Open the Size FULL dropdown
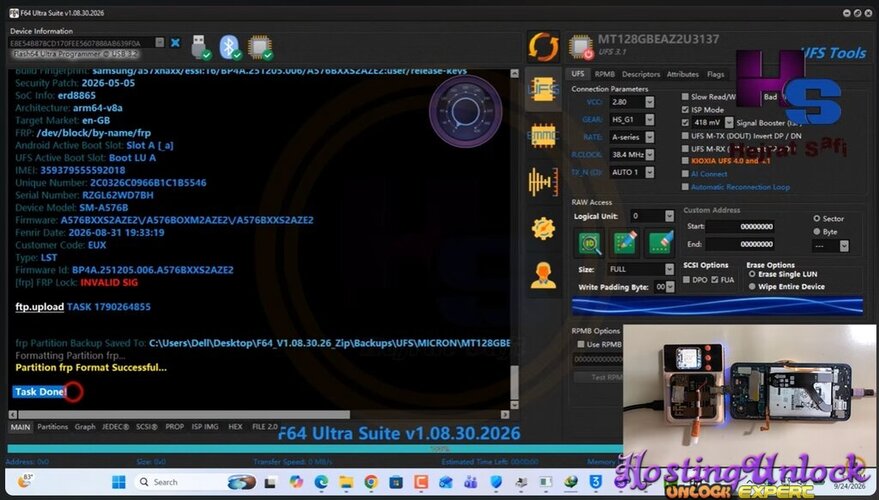Screen dimensions: 879x500 [669, 269]
